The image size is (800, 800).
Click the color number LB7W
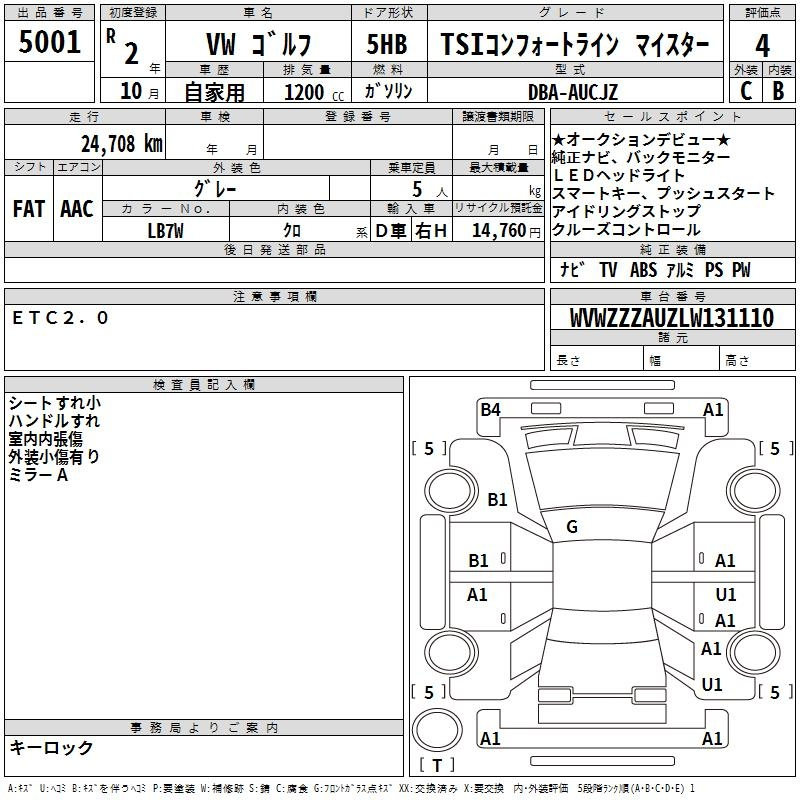(x=165, y=231)
